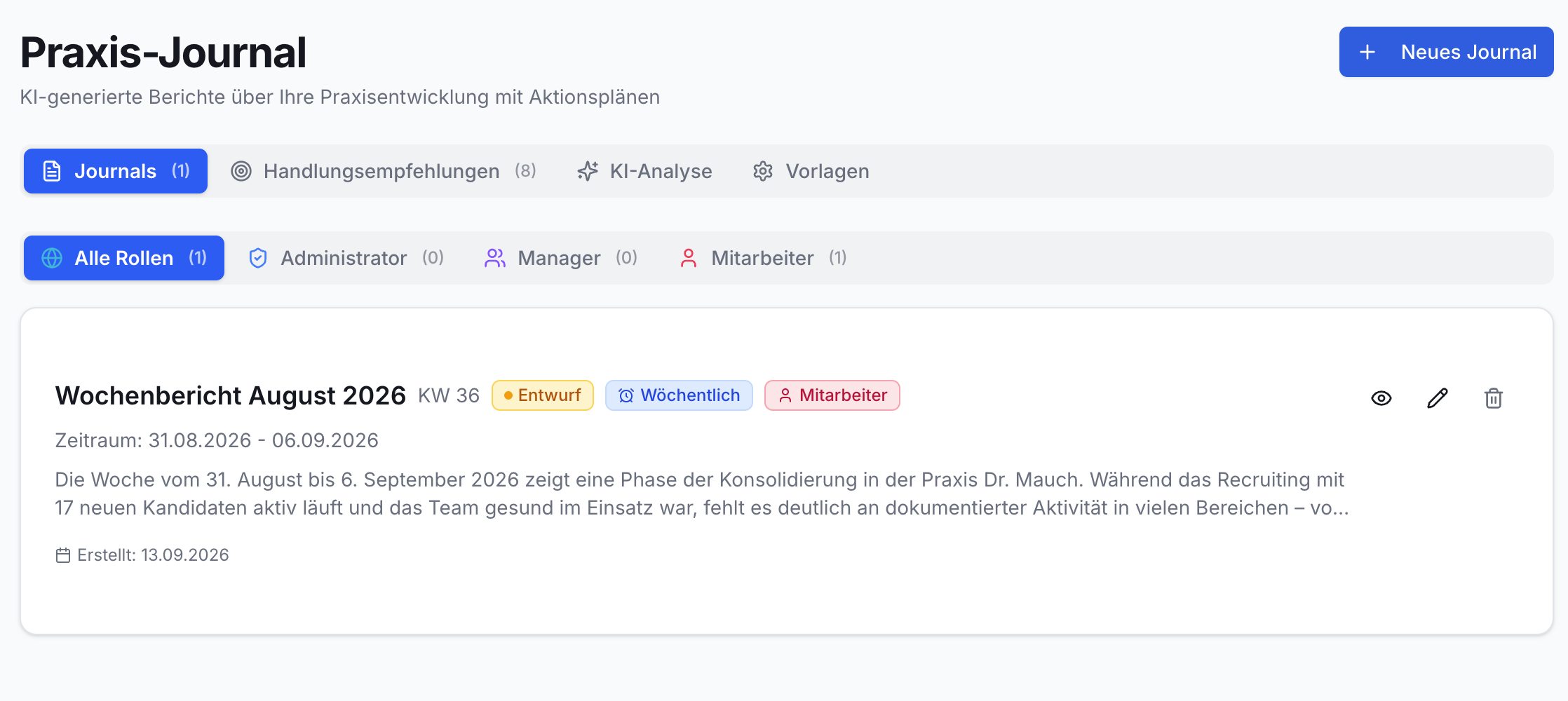Click Zeitraum: 31.08.2026 - 06.09.2026 text
1568x701 pixels.
click(x=217, y=440)
